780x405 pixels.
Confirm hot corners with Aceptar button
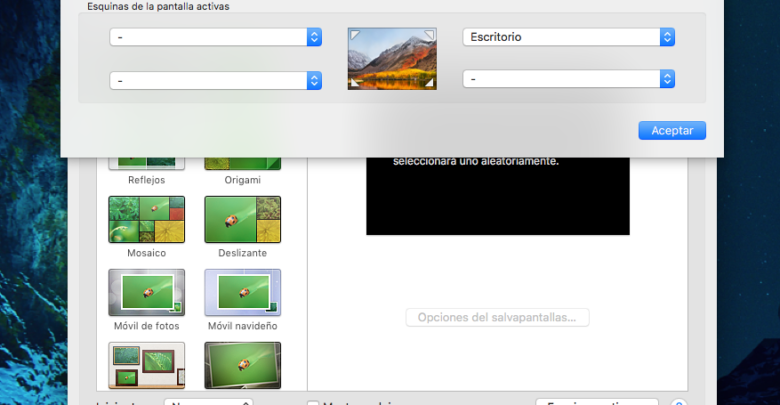click(x=672, y=130)
